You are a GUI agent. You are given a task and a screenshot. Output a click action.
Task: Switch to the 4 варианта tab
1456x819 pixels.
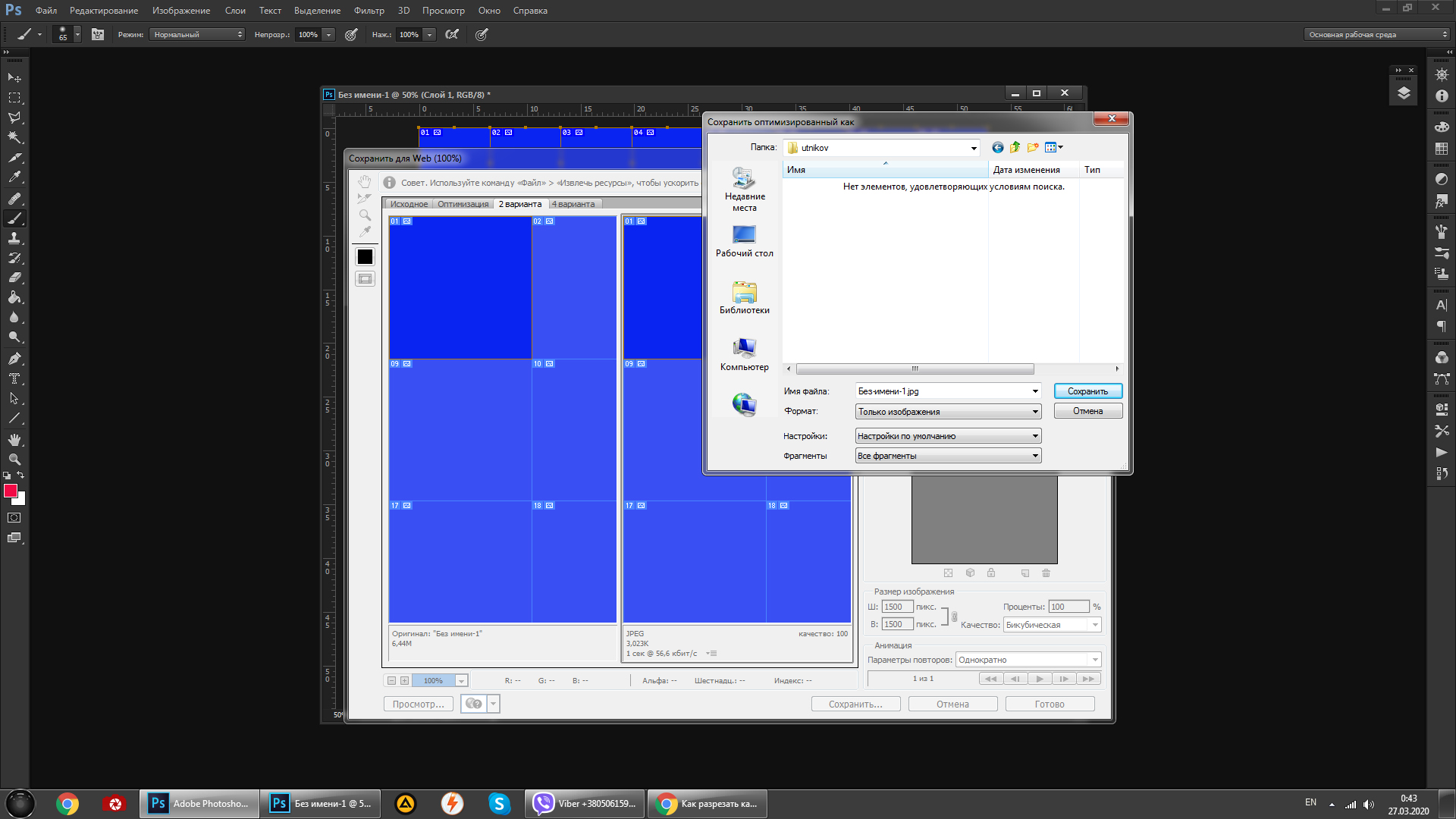[x=573, y=204]
